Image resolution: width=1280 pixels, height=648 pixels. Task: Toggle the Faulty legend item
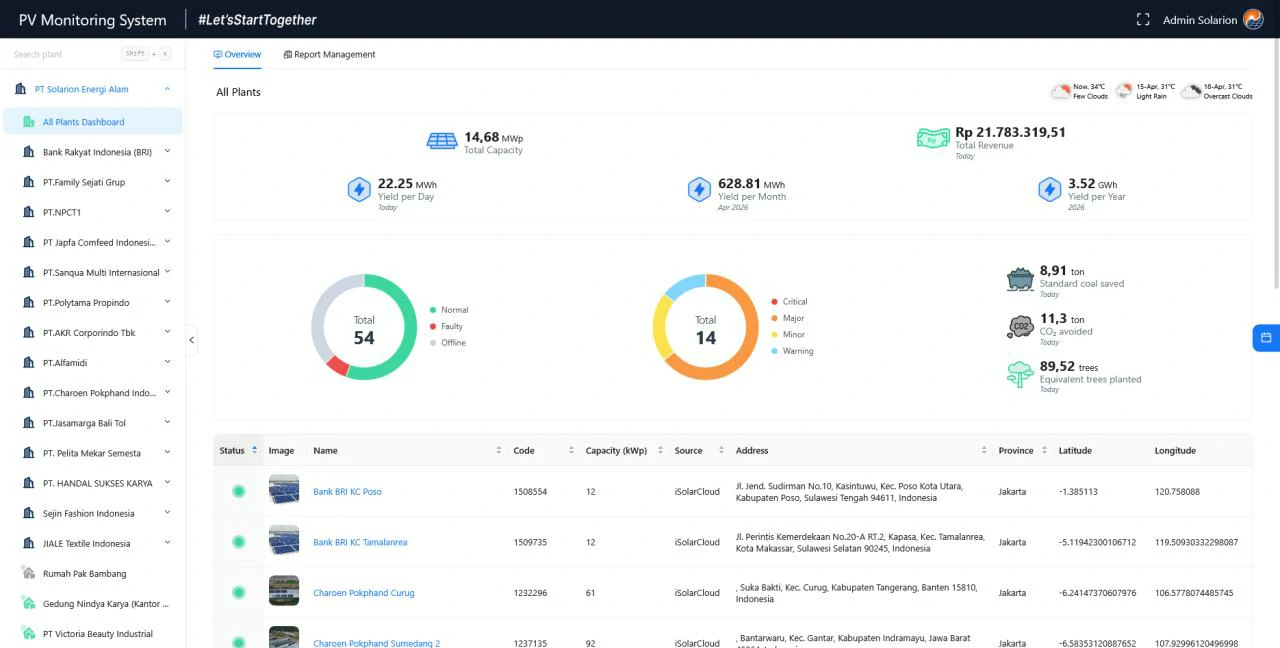(446, 326)
